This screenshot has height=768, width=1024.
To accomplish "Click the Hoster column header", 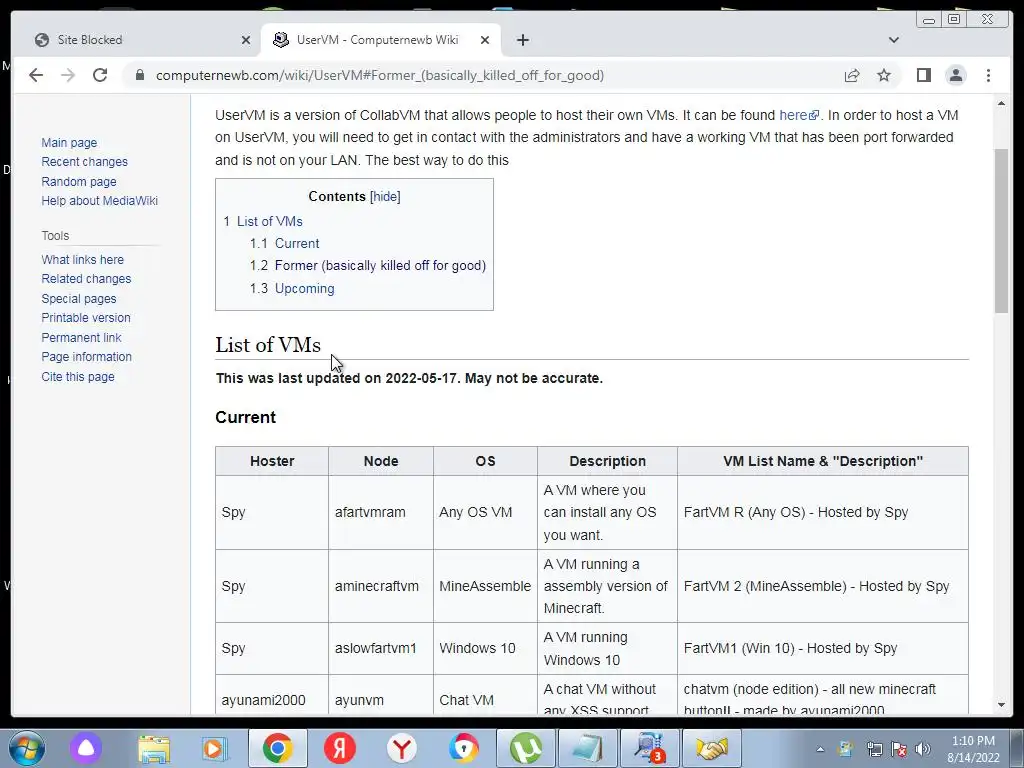I will point(272,461).
